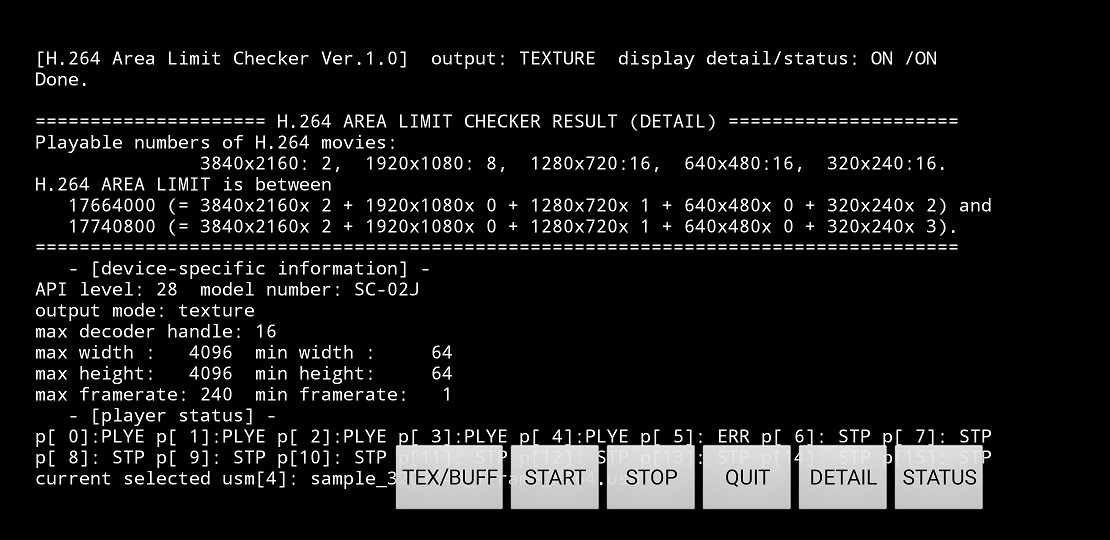Click player status "p[ 9]: STP"

pyautogui.click(x=210, y=457)
